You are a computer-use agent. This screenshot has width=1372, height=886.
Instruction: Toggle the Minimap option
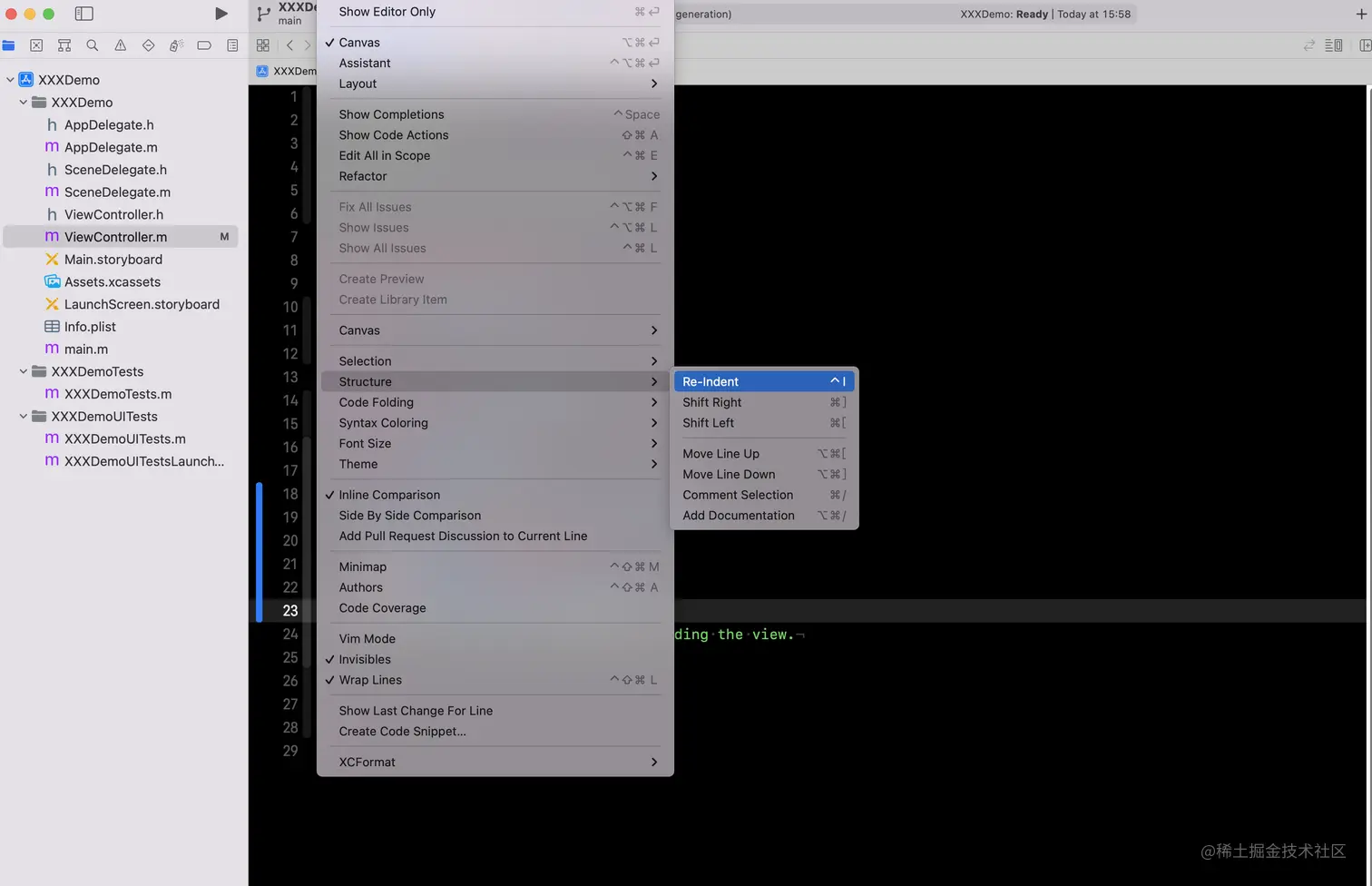[x=495, y=566]
